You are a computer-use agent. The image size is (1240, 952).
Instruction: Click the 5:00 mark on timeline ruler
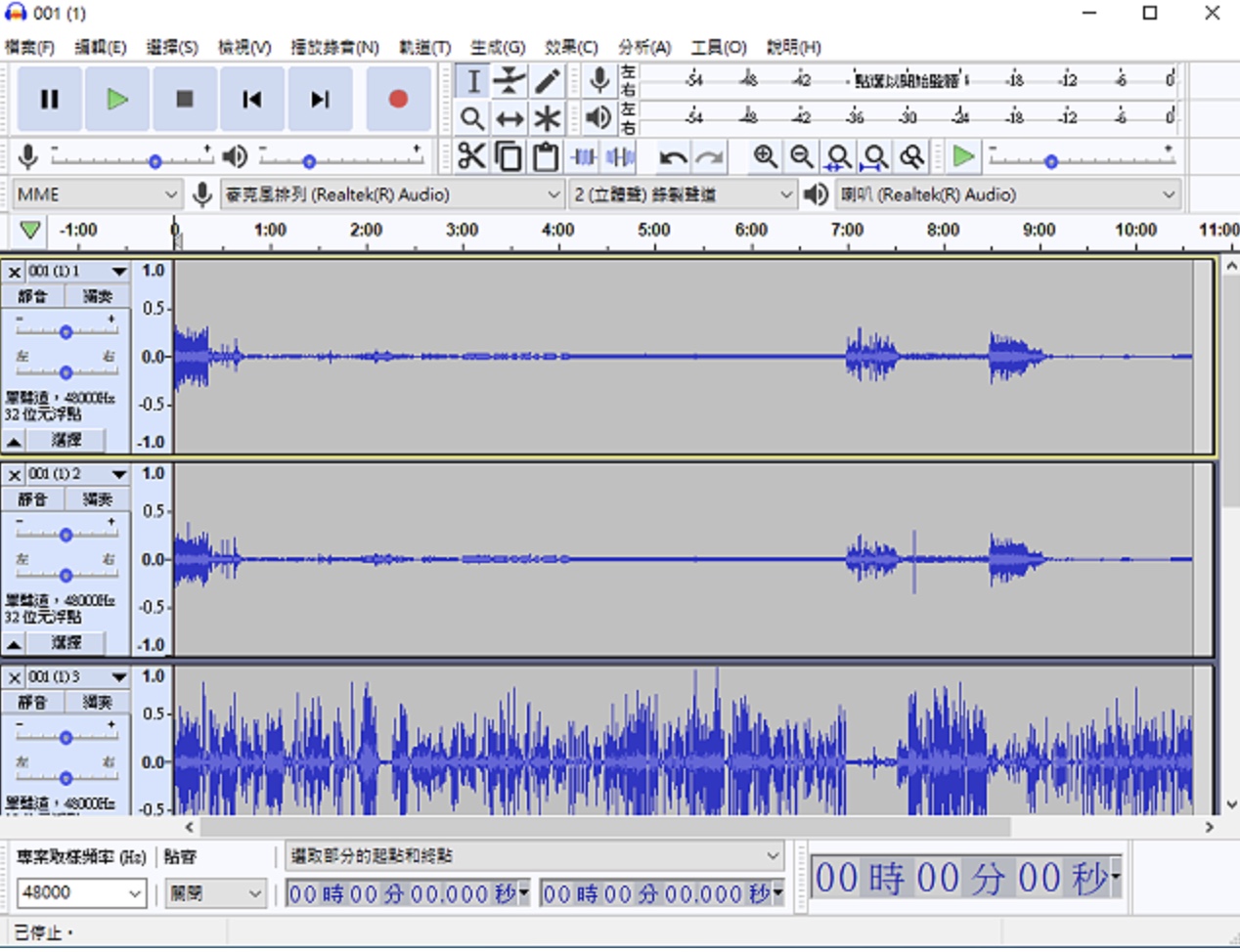pyautogui.click(x=654, y=231)
